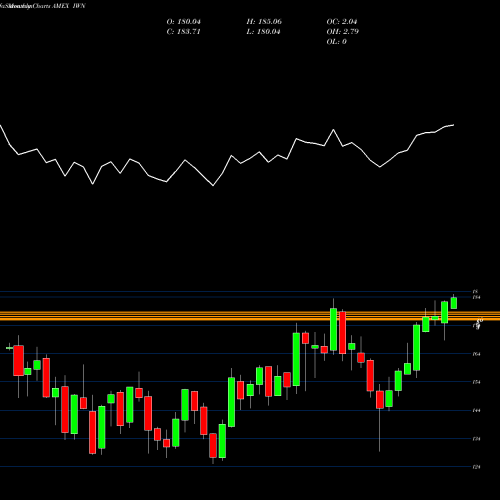Click the 154 price axis label
500x500 pixels.
477,382
